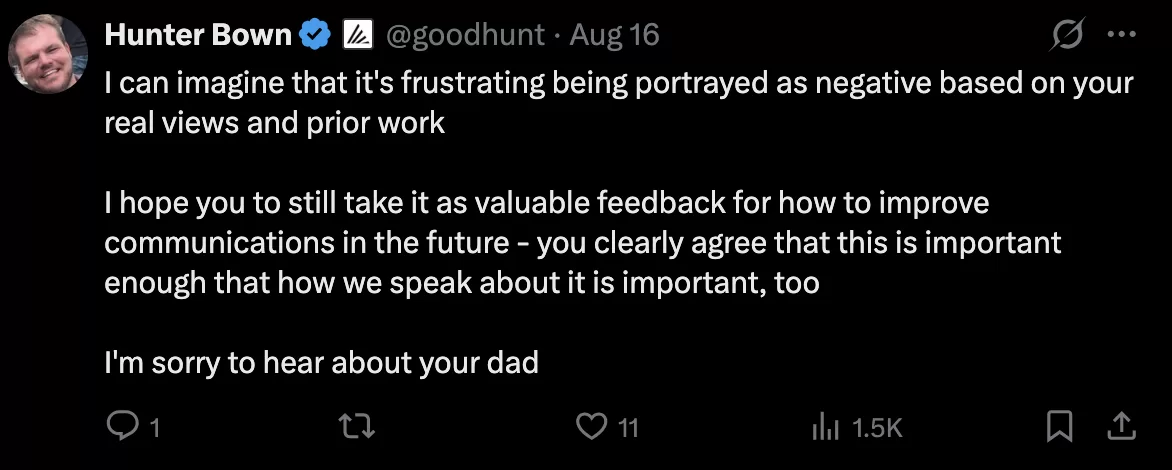Click the view analytics bar-chart icon
This screenshot has height=470, width=1172.
(826, 428)
